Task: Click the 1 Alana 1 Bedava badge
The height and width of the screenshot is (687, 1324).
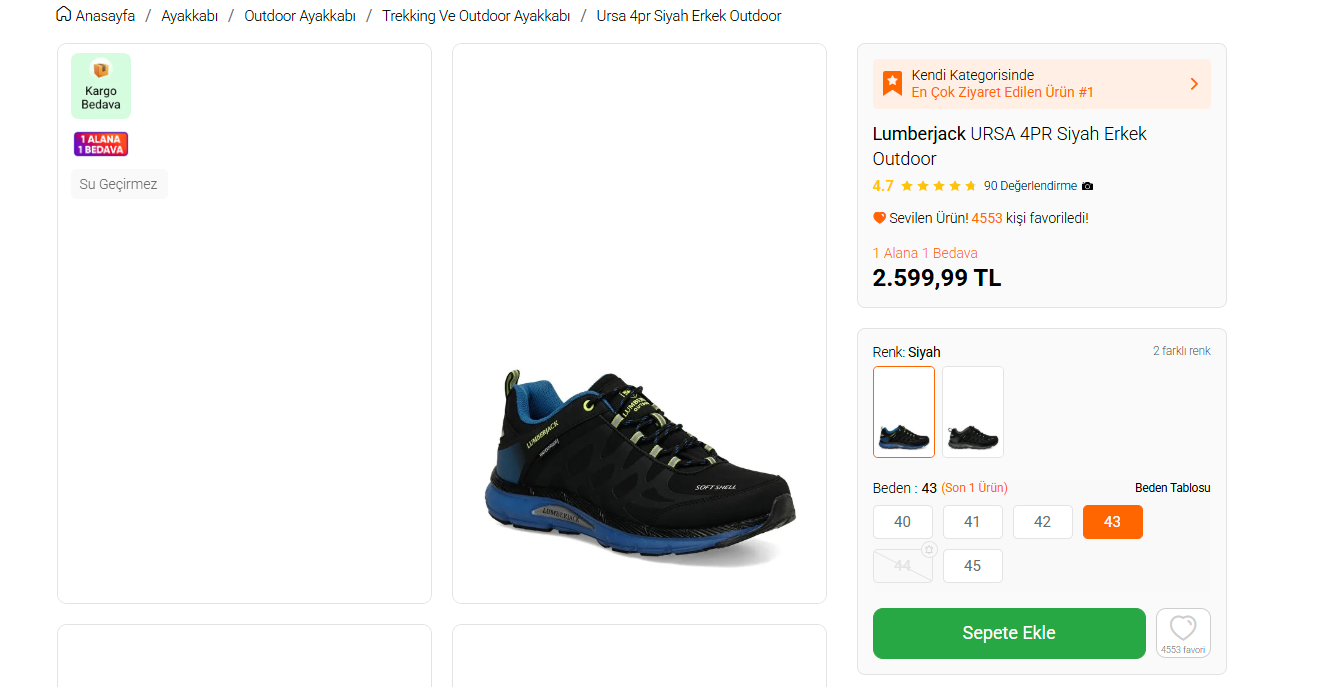Action: [x=101, y=144]
